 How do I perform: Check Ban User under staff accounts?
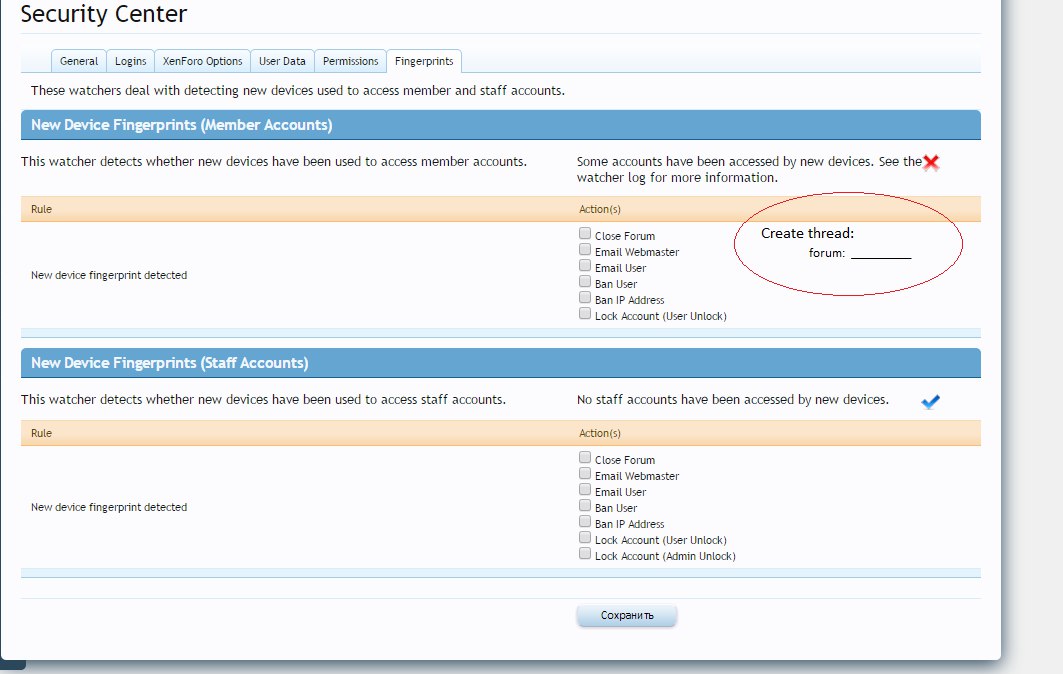pos(585,506)
